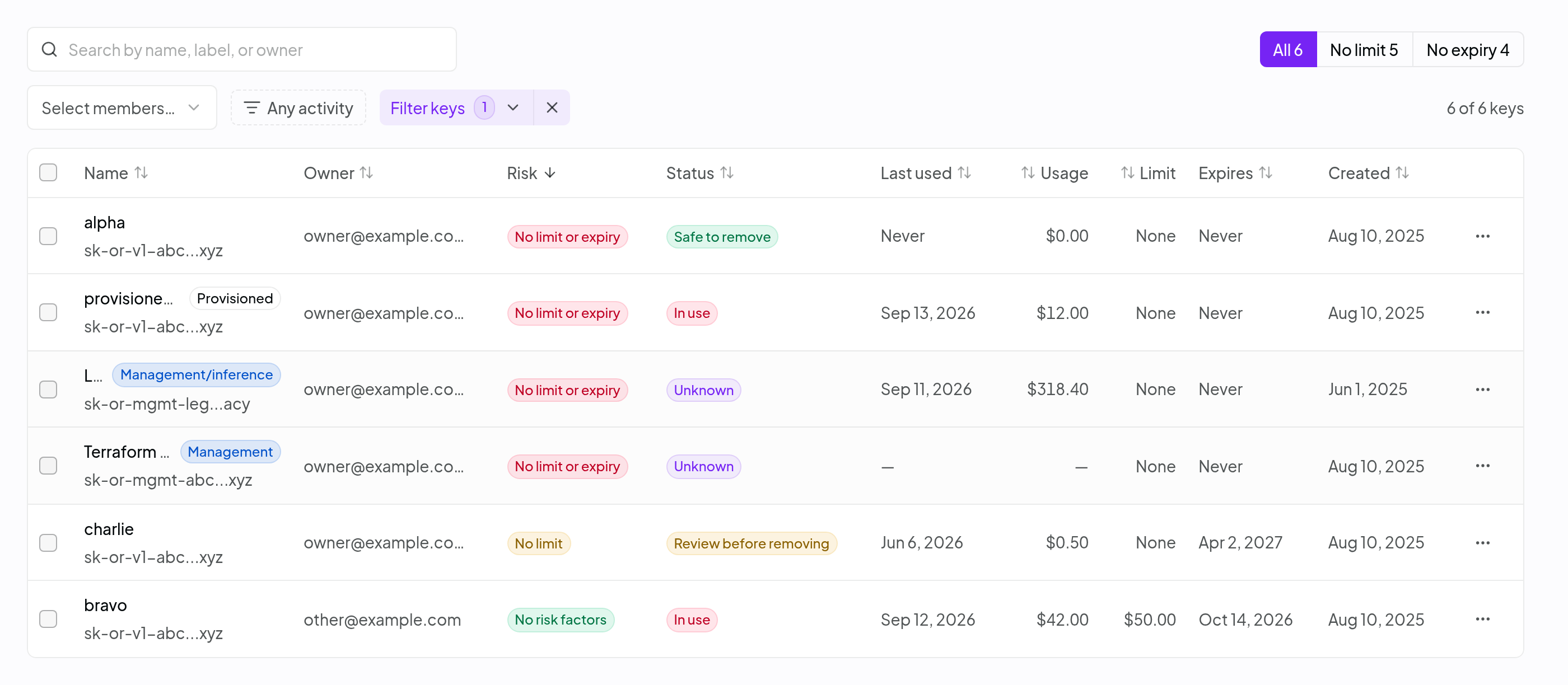Sort by Name column arrows

141,173
